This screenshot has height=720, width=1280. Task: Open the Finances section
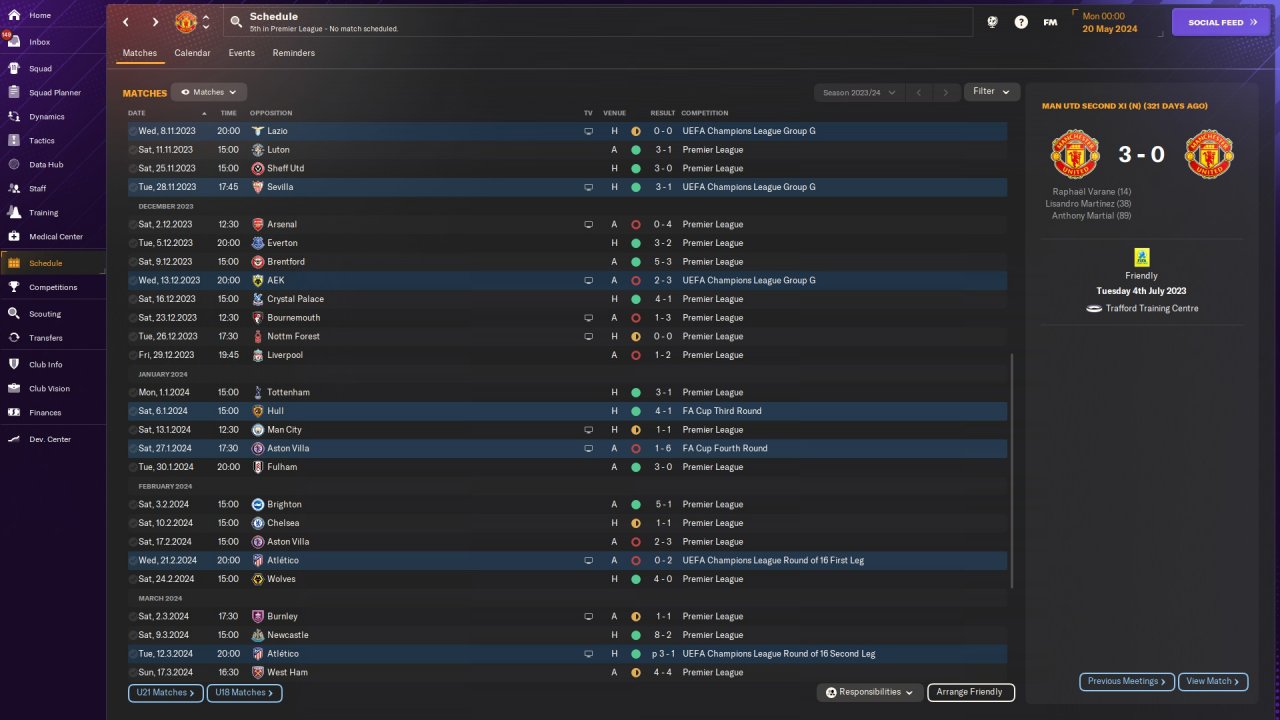click(x=45, y=413)
